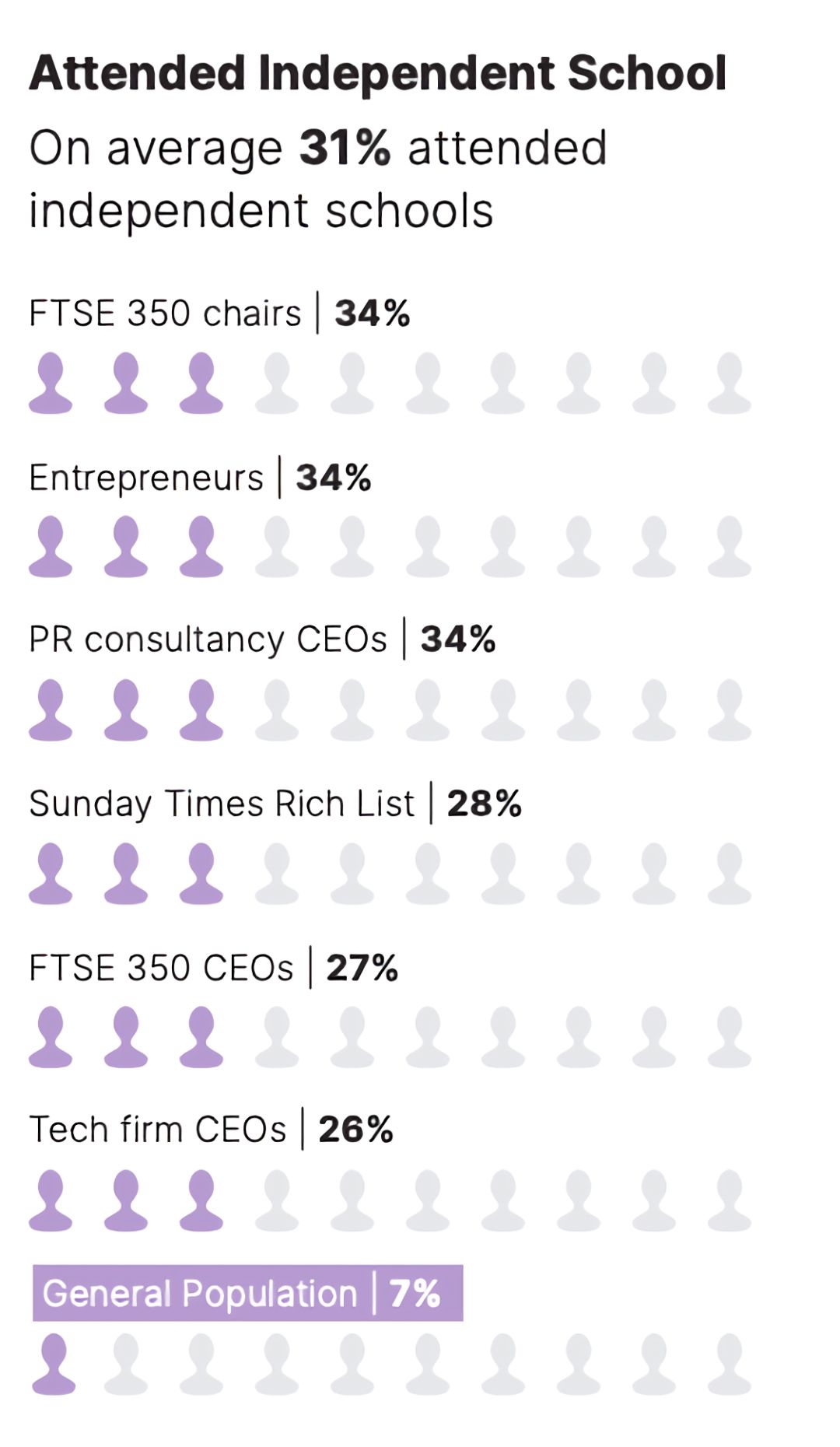Click the bold 31% average figure

tap(345, 148)
